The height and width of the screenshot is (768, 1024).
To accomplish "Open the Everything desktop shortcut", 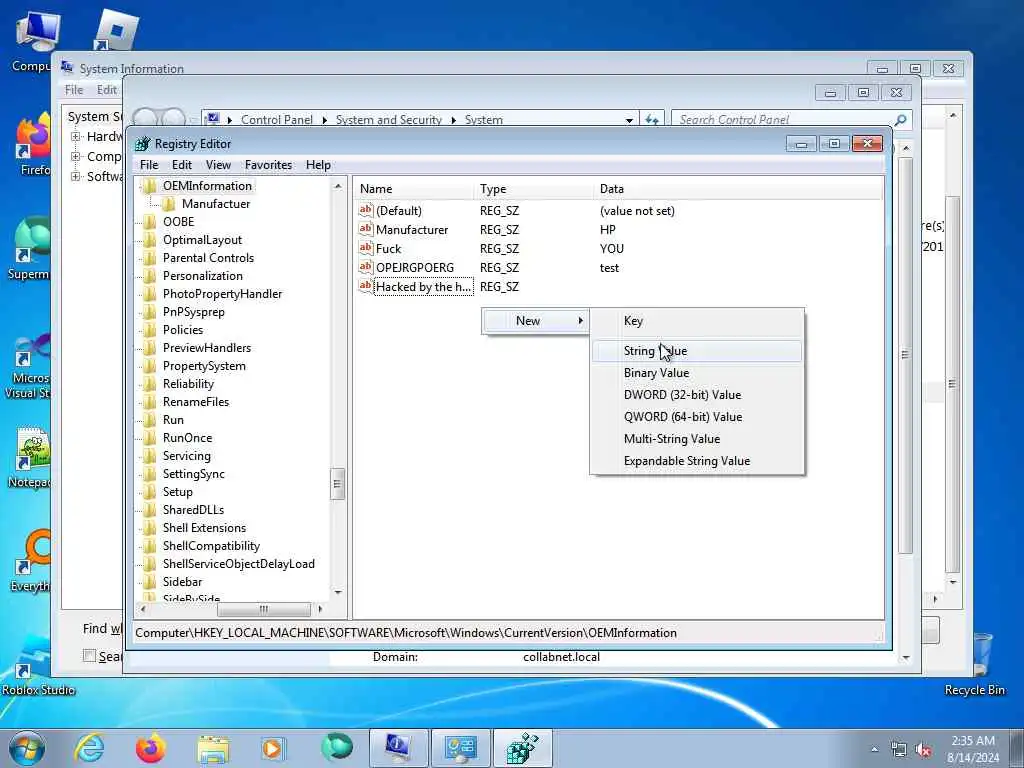I will pyautogui.click(x=34, y=552).
